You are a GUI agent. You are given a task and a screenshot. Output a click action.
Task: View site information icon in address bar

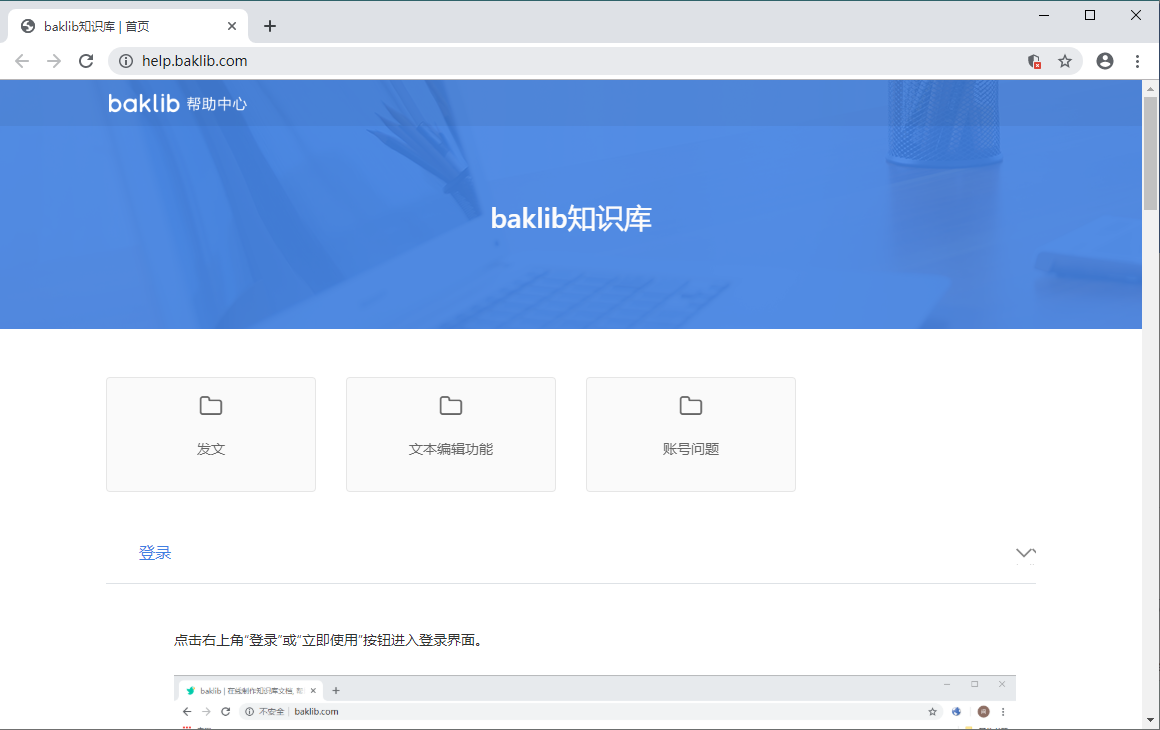(x=127, y=61)
